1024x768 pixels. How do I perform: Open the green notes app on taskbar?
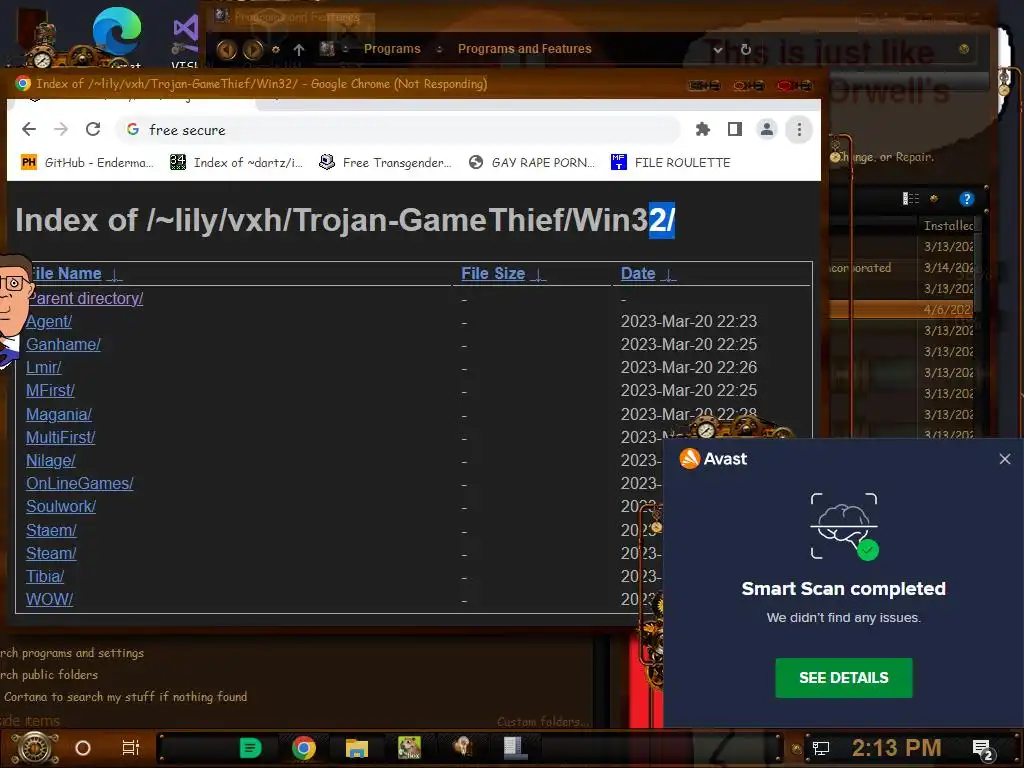coord(250,748)
